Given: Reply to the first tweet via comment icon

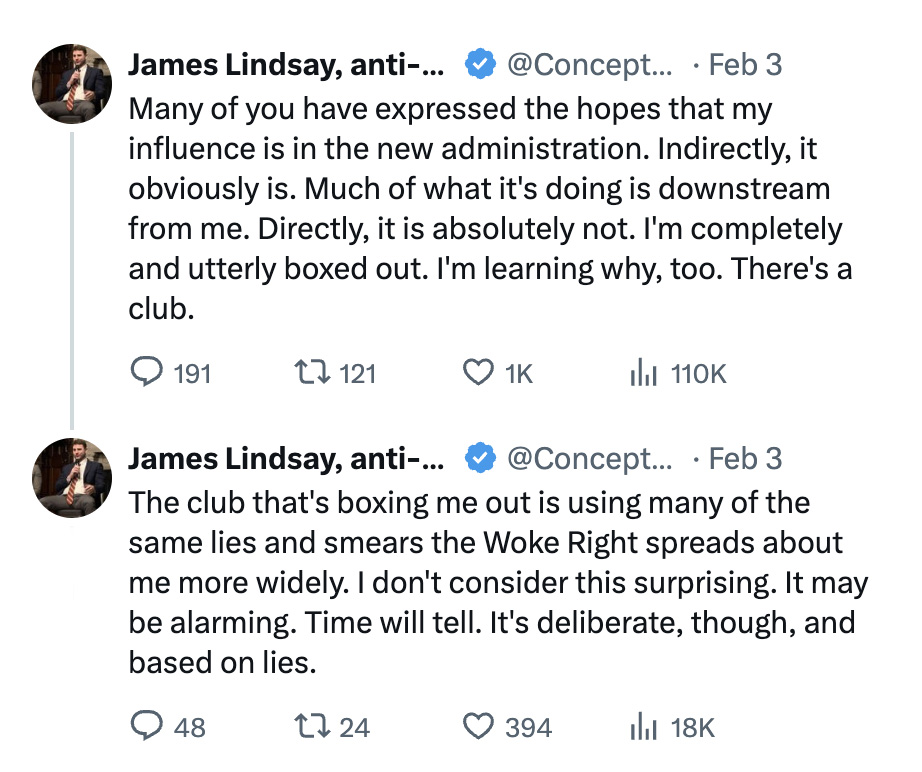Looking at the screenshot, I should coord(147,373).
